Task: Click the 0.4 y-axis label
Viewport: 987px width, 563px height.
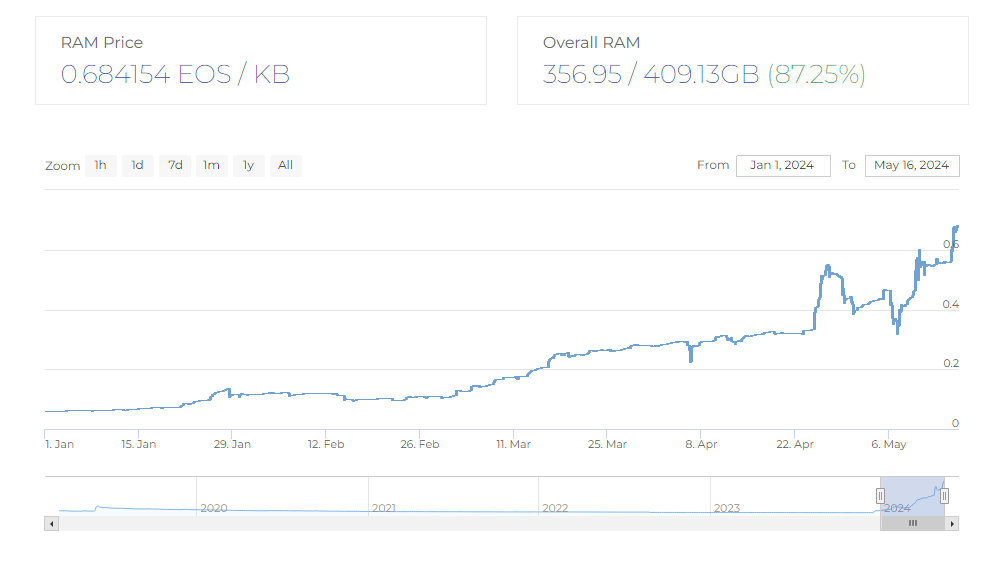Action: click(950, 304)
